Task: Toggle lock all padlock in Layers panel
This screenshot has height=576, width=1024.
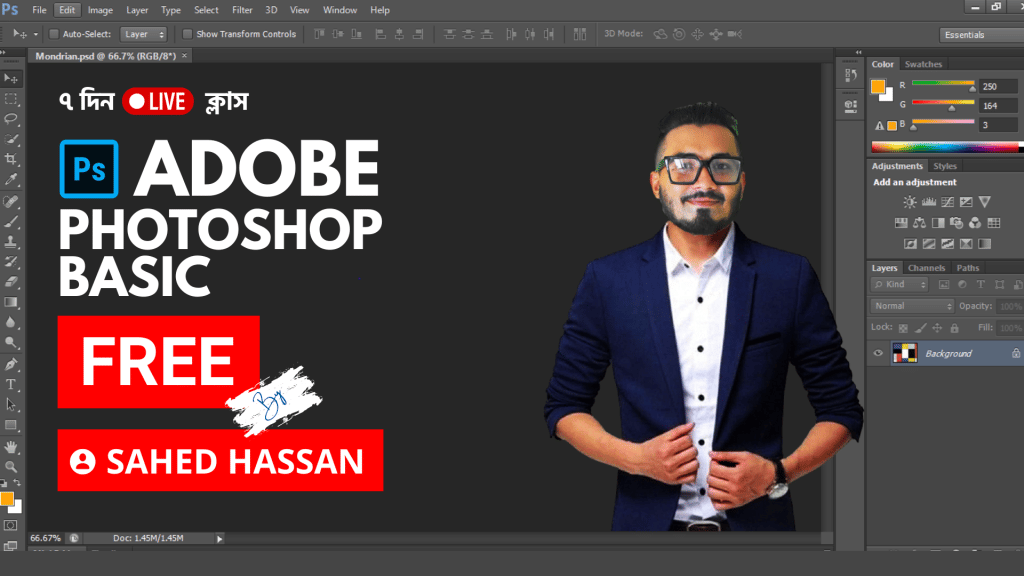Action: pos(955,328)
